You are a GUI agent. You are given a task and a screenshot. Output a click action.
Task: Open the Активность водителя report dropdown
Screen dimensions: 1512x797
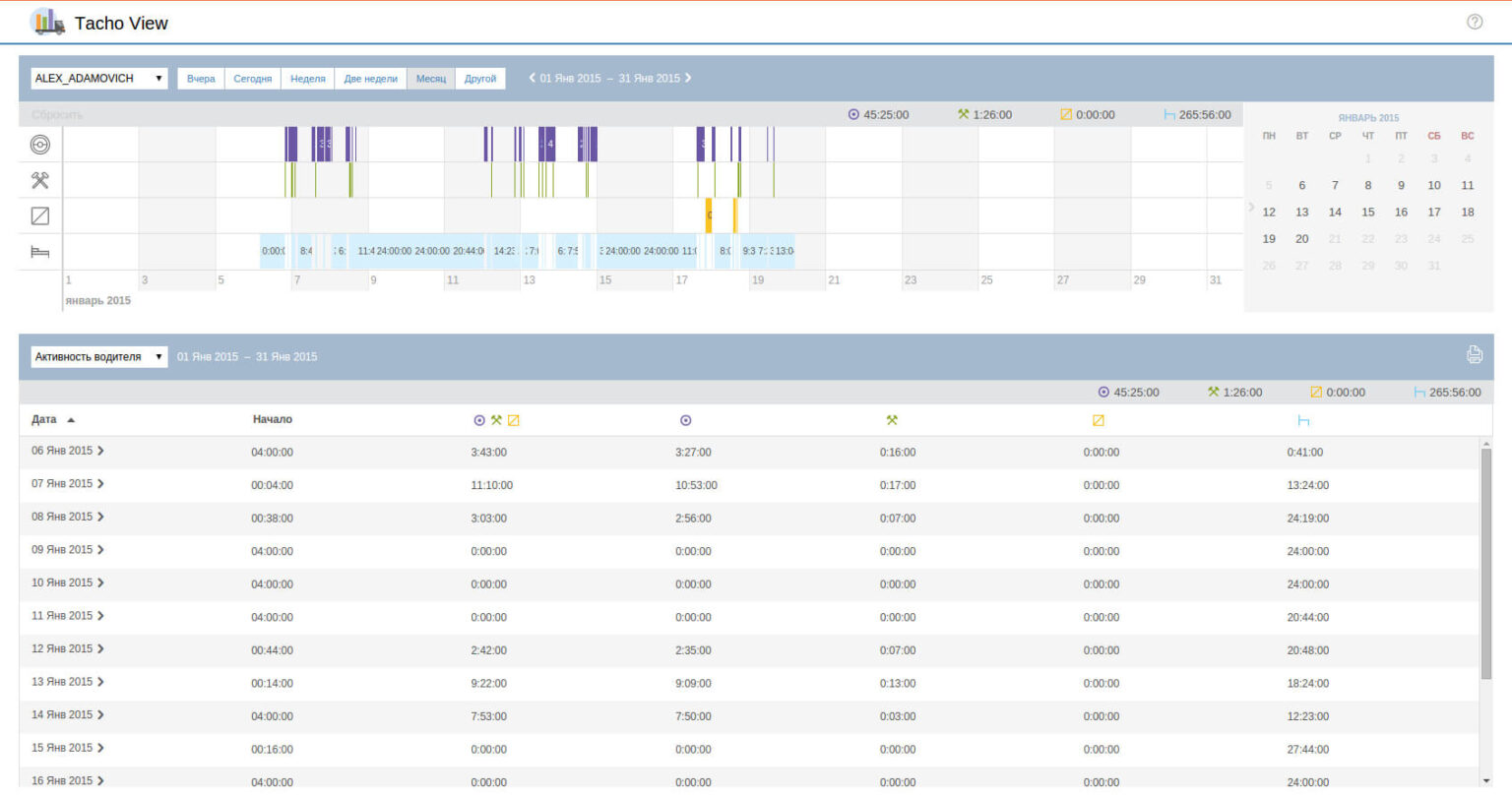[x=98, y=357]
